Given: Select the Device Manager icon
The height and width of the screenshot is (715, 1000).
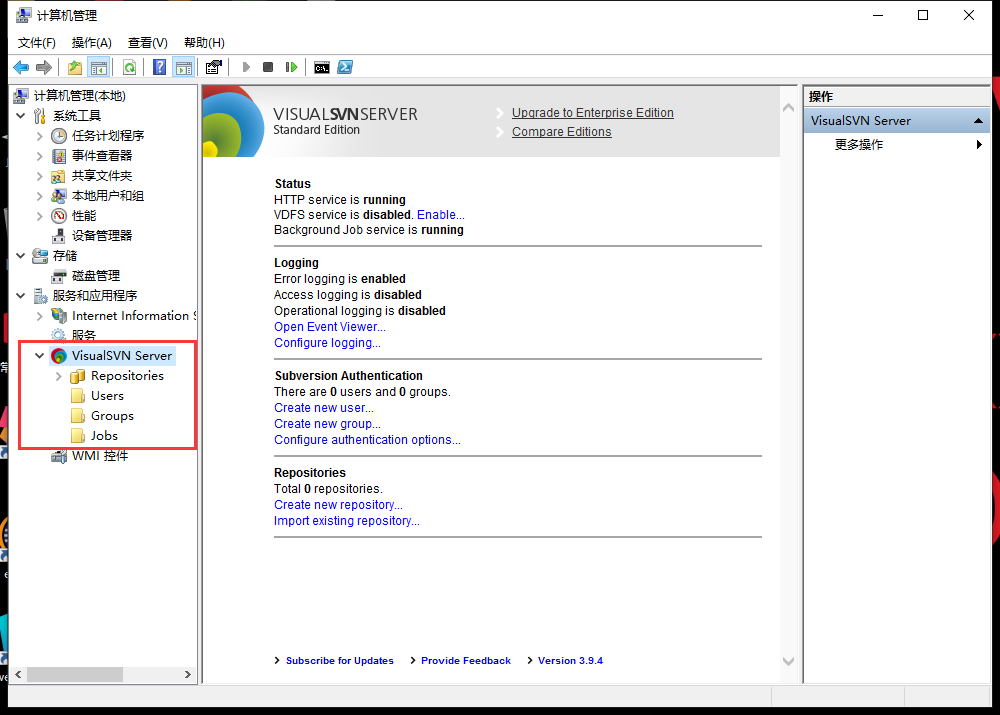Looking at the screenshot, I should (x=59, y=236).
